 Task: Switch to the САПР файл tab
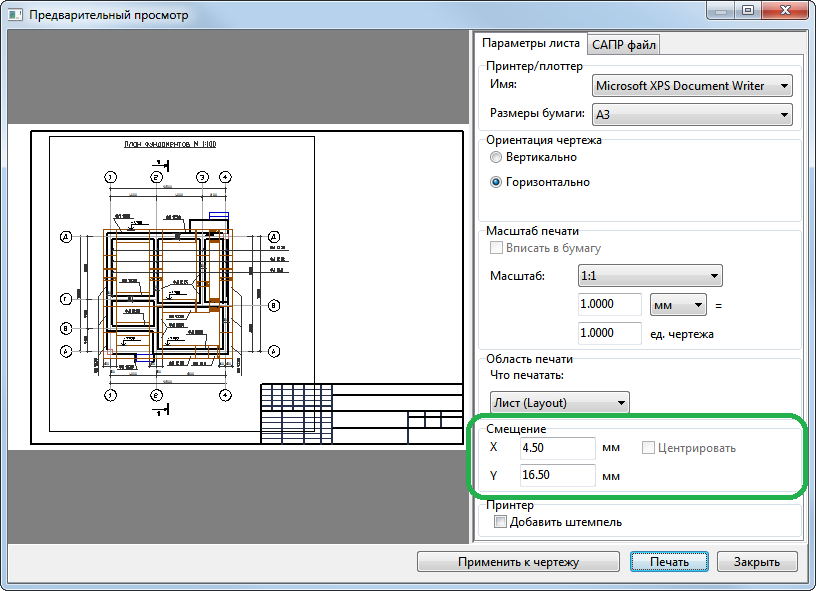coord(623,44)
